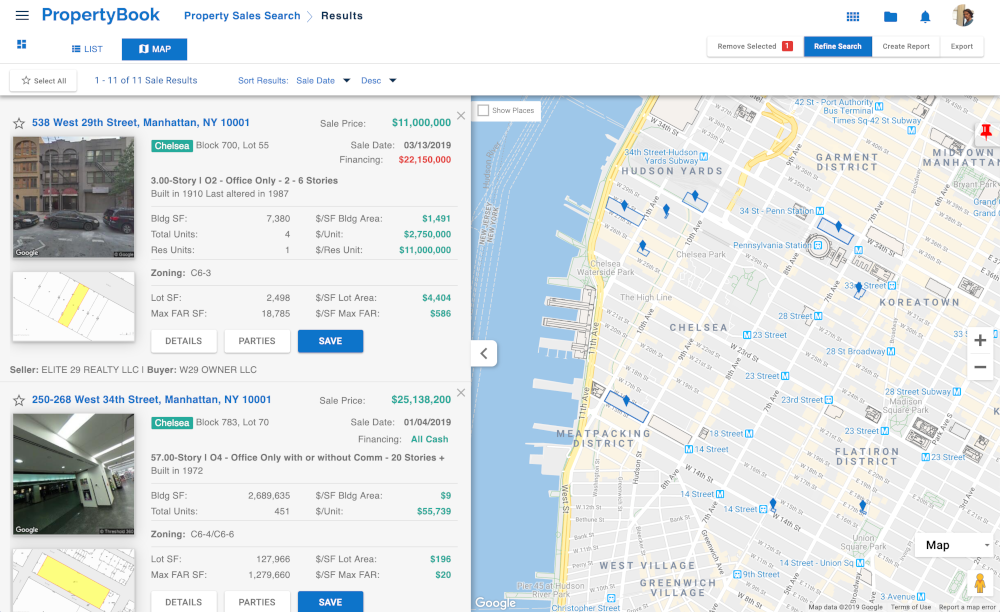1000x612 pixels.
Task: Click Refine Search button
Action: point(837,47)
